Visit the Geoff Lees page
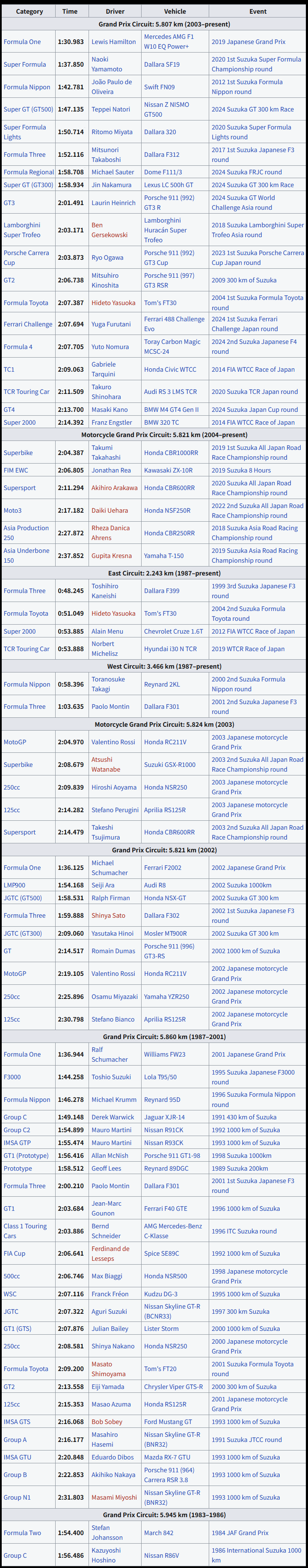308x1568 pixels. click(x=106, y=1169)
